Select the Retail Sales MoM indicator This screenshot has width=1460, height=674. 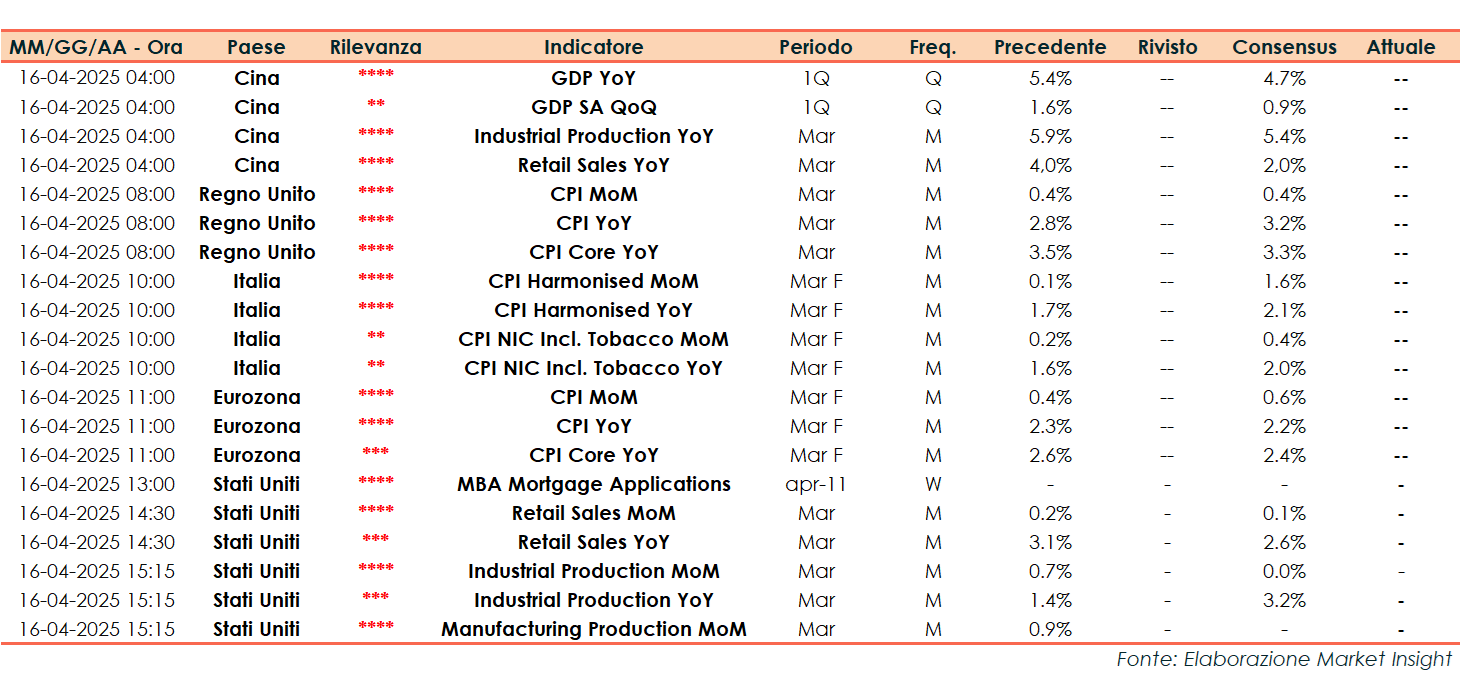(x=593, y=513)
